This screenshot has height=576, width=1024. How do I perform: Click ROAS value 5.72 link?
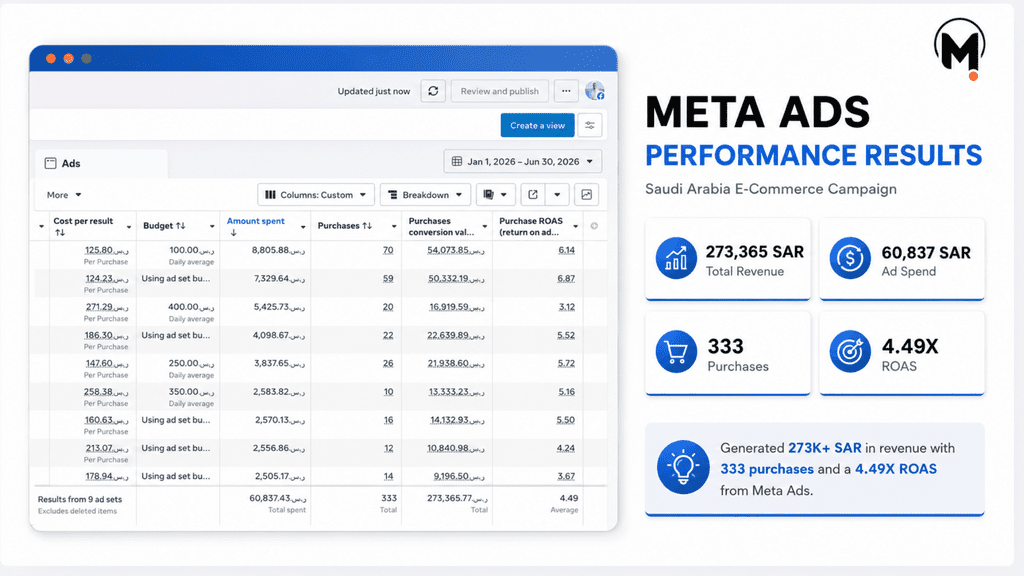(566, 363)
